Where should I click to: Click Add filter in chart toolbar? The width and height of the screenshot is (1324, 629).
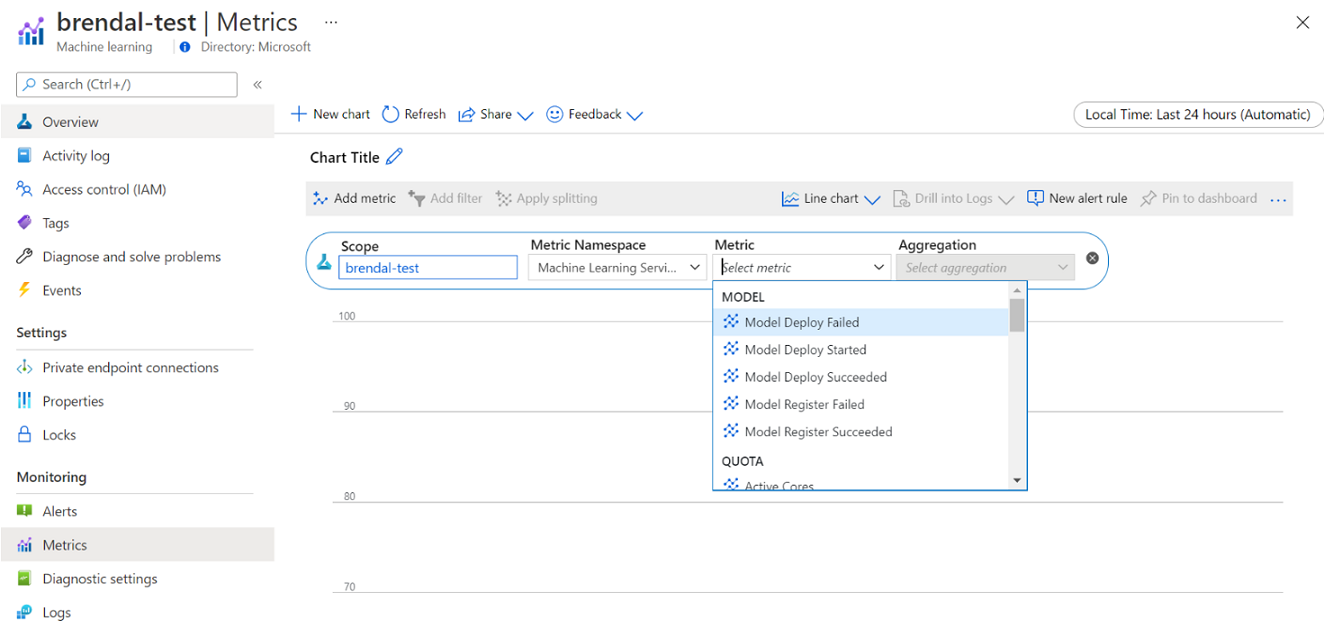tap(445, 198)
